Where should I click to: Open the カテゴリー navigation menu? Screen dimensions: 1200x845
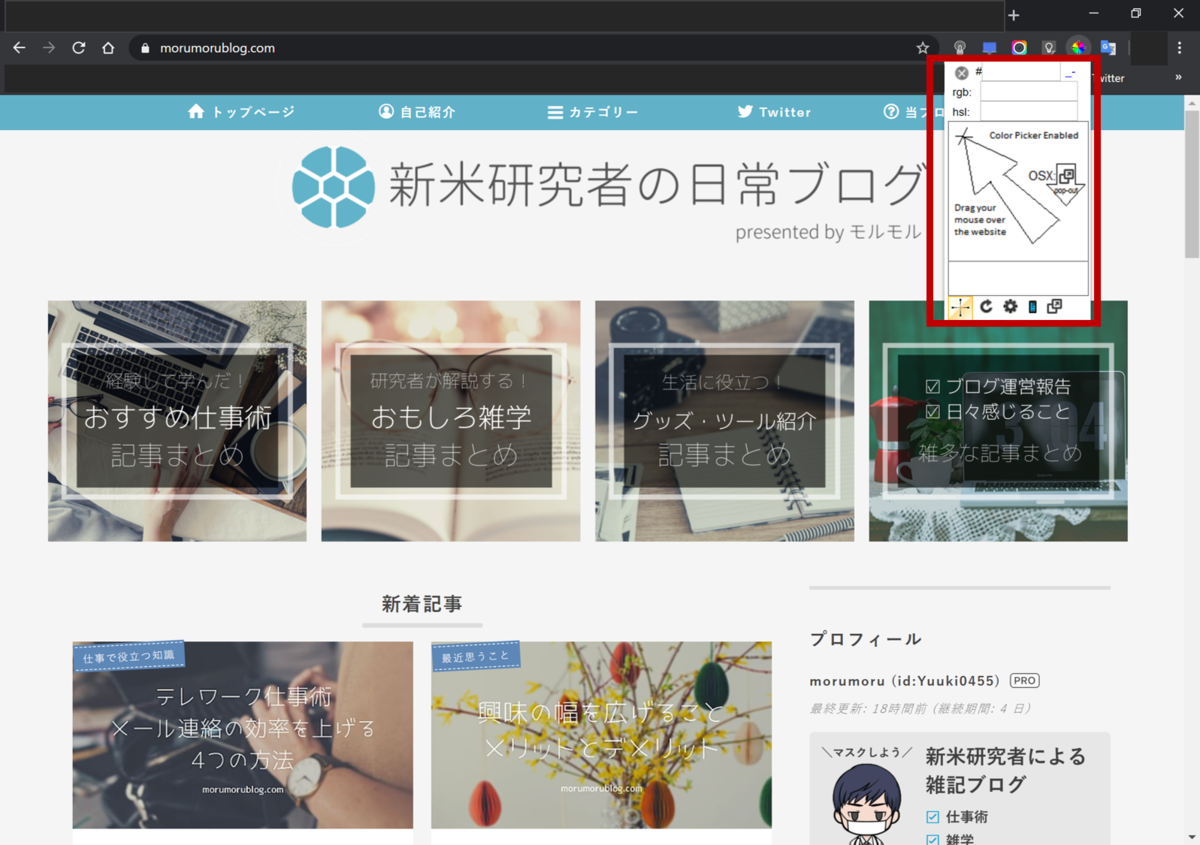pos(593,112)
